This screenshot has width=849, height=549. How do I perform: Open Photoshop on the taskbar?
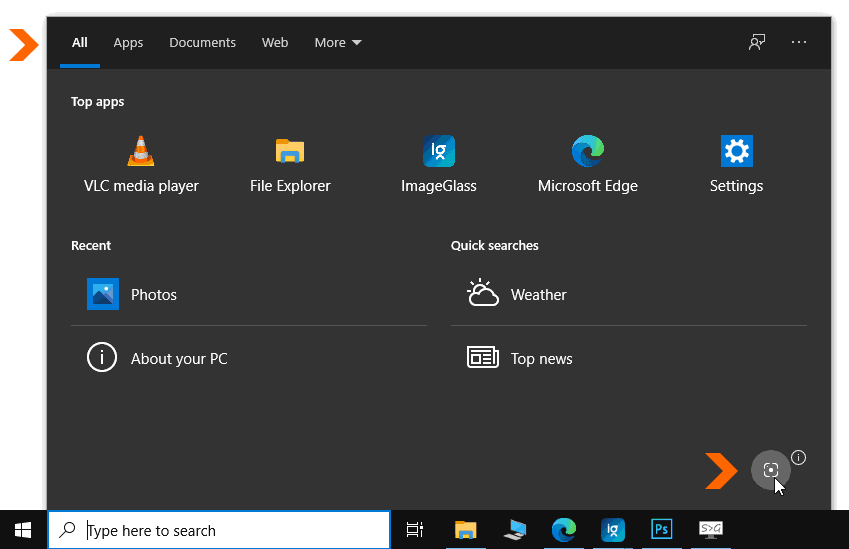click(x=662, y=530)
